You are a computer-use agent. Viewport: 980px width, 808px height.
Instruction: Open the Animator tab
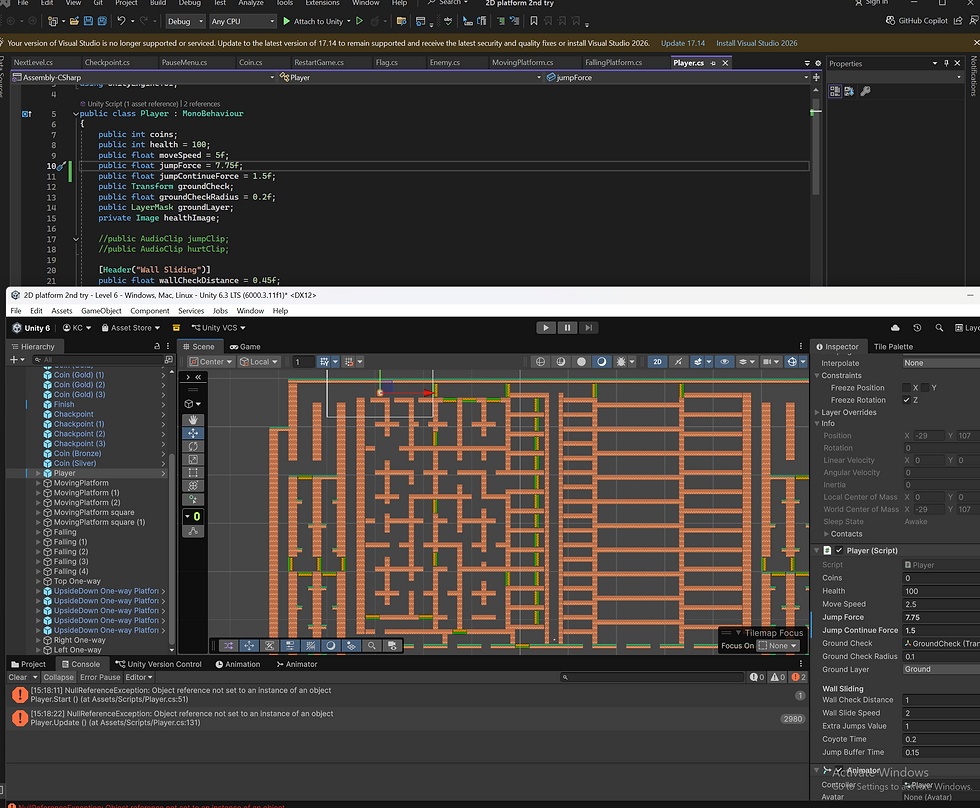[x=297, y=664]
